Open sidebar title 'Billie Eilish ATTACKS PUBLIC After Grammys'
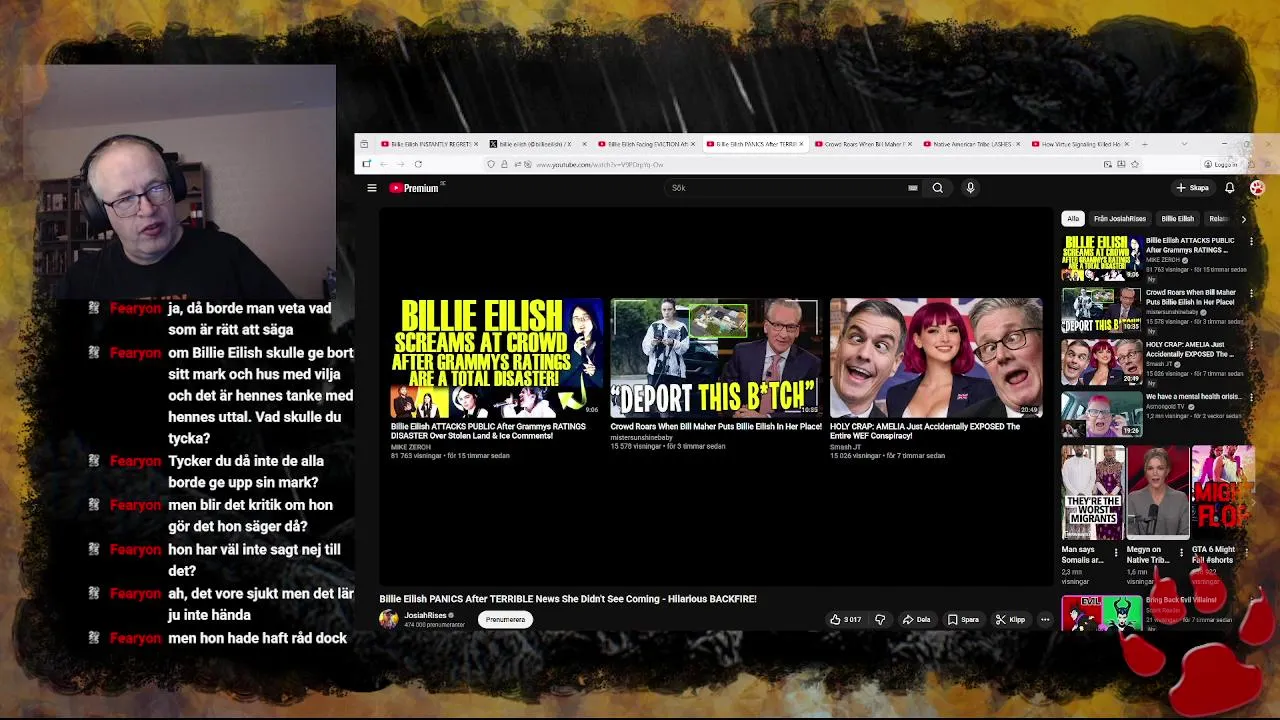The height and width of the screenshot is (720, 1280). tap(1190, 245)
